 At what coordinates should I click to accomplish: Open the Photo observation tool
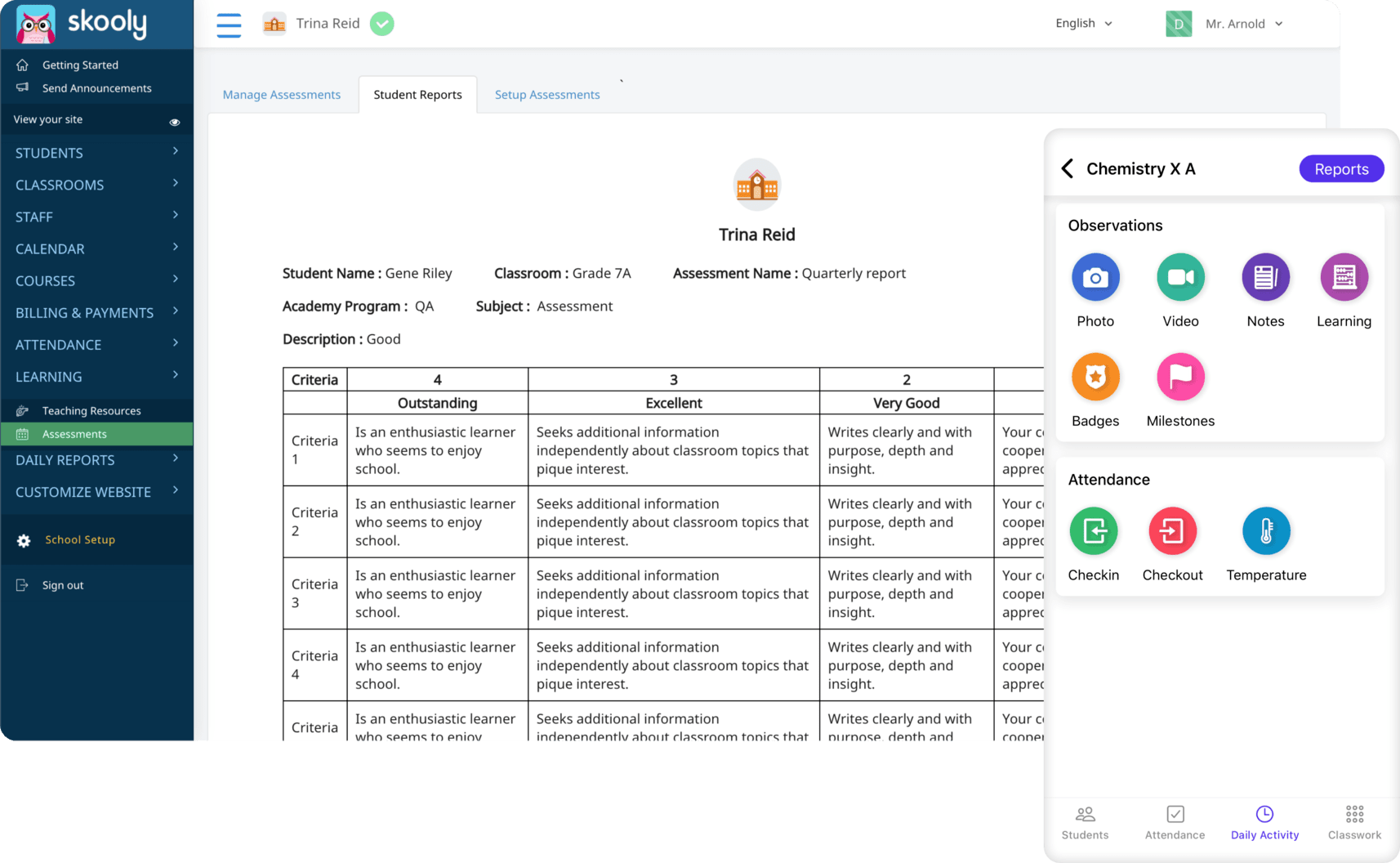[x=1095, y=277]
